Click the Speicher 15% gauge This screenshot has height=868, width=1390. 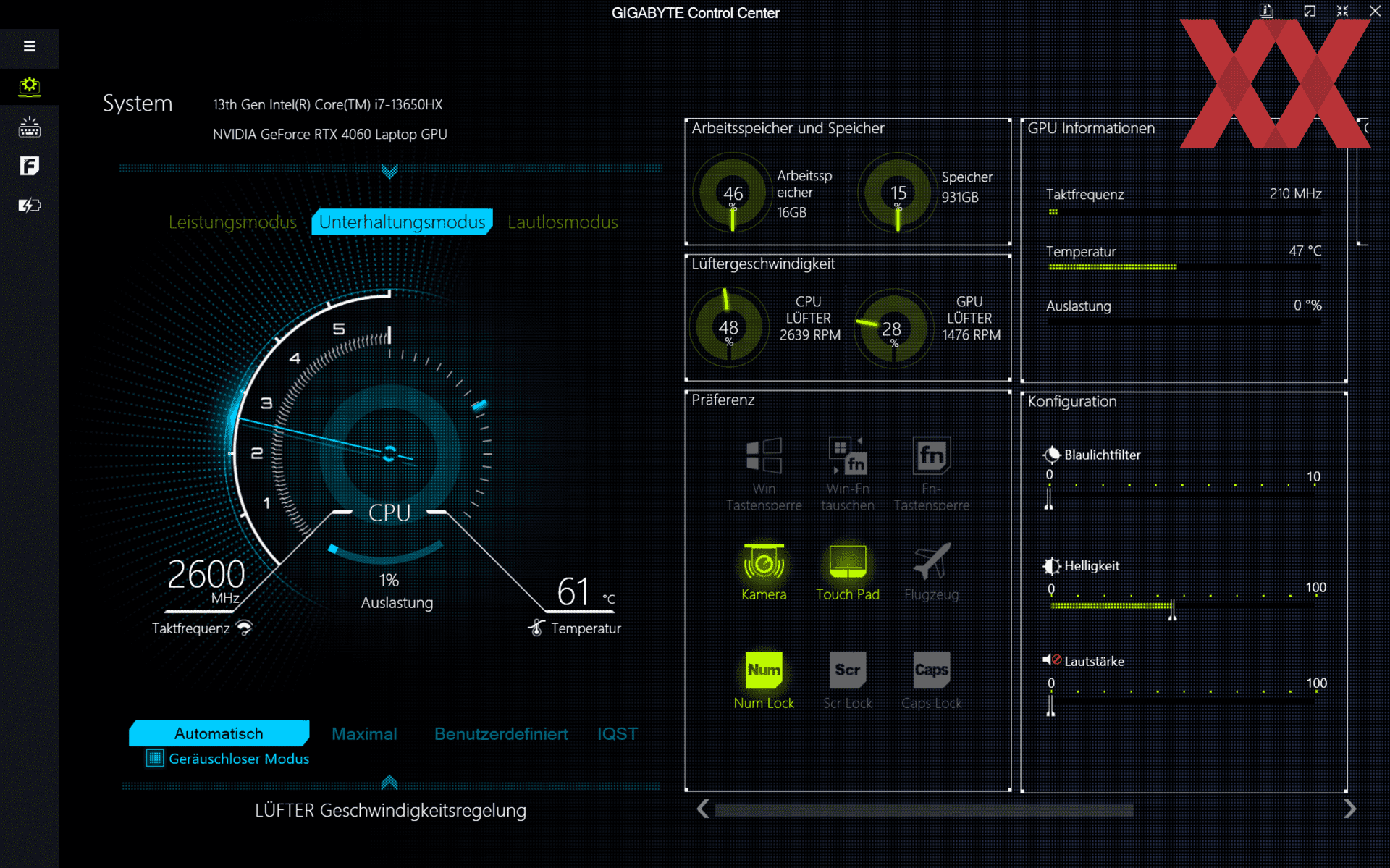[x=898, y=193]
